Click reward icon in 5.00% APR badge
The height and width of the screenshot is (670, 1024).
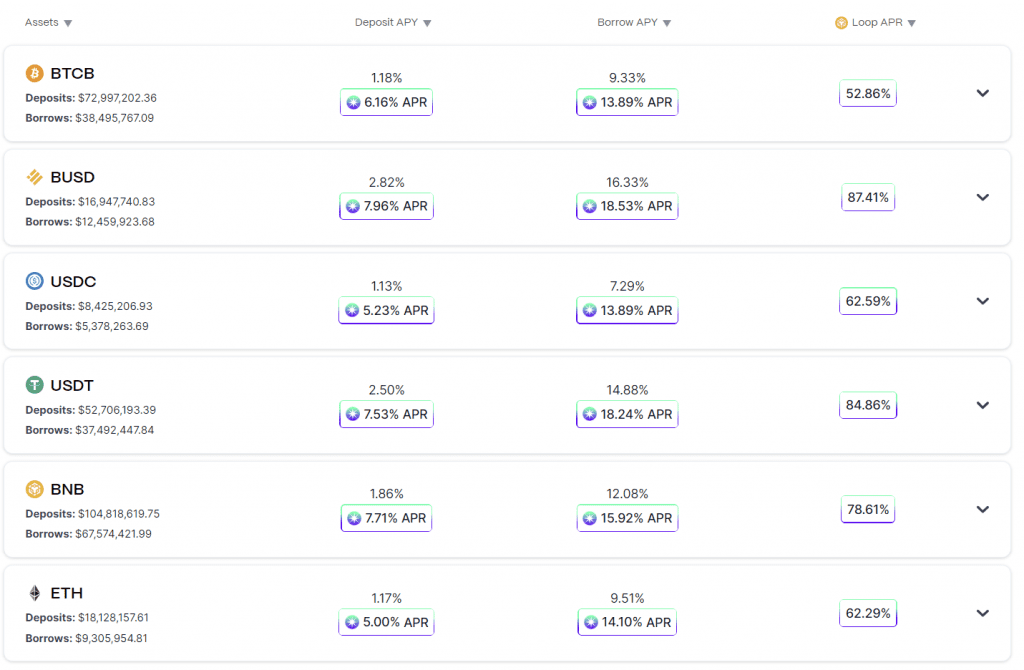click(352, 622)
